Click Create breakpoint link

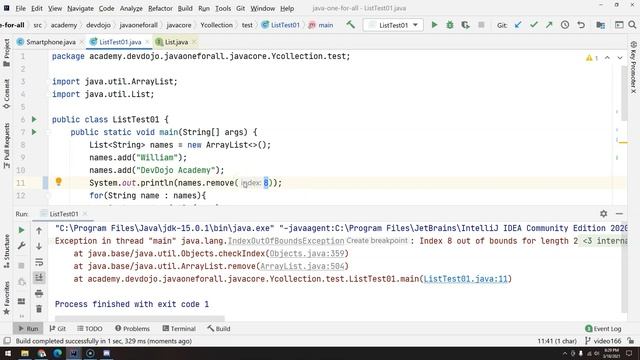tap(377, 240)
